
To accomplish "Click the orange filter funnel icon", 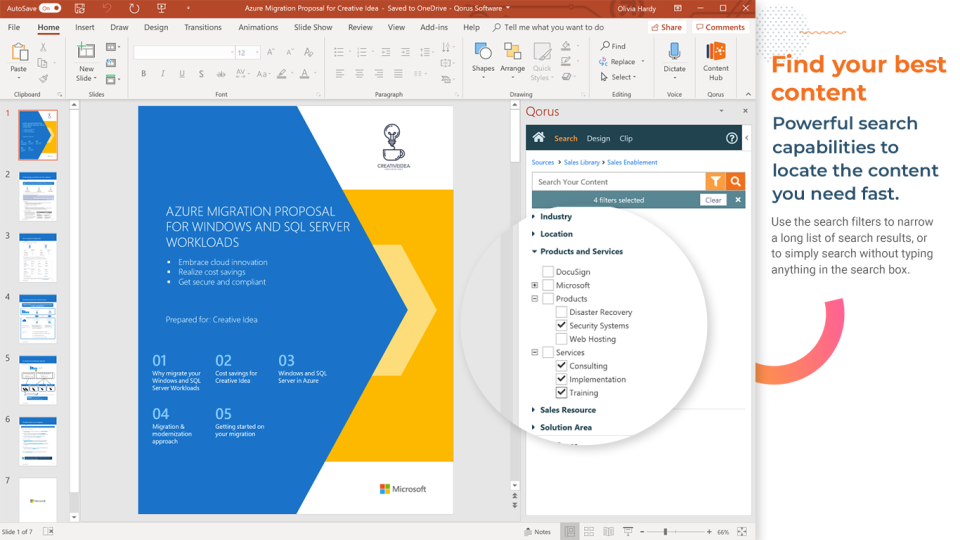I will (715, 181).
